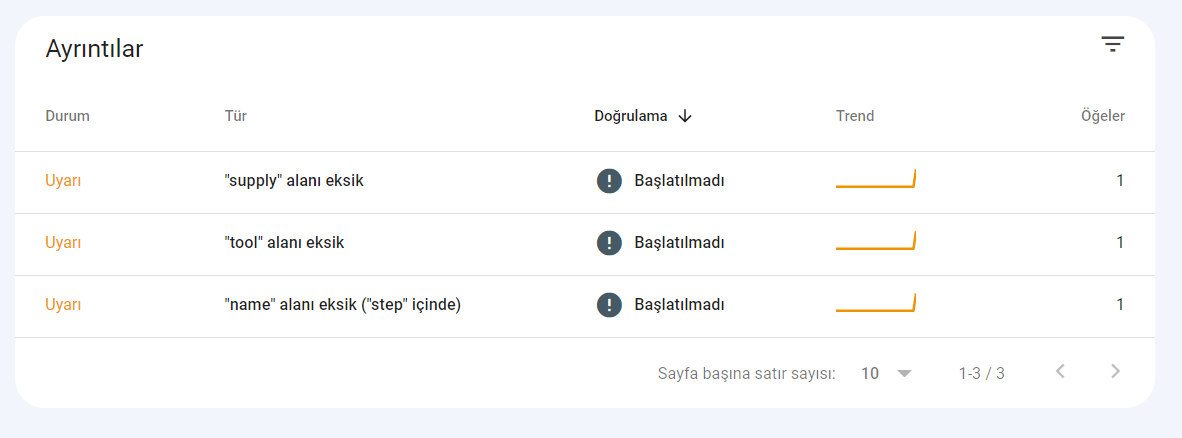Sort by Tür column header
Viewport: 1182px width, 438px height.
(235, 116)
